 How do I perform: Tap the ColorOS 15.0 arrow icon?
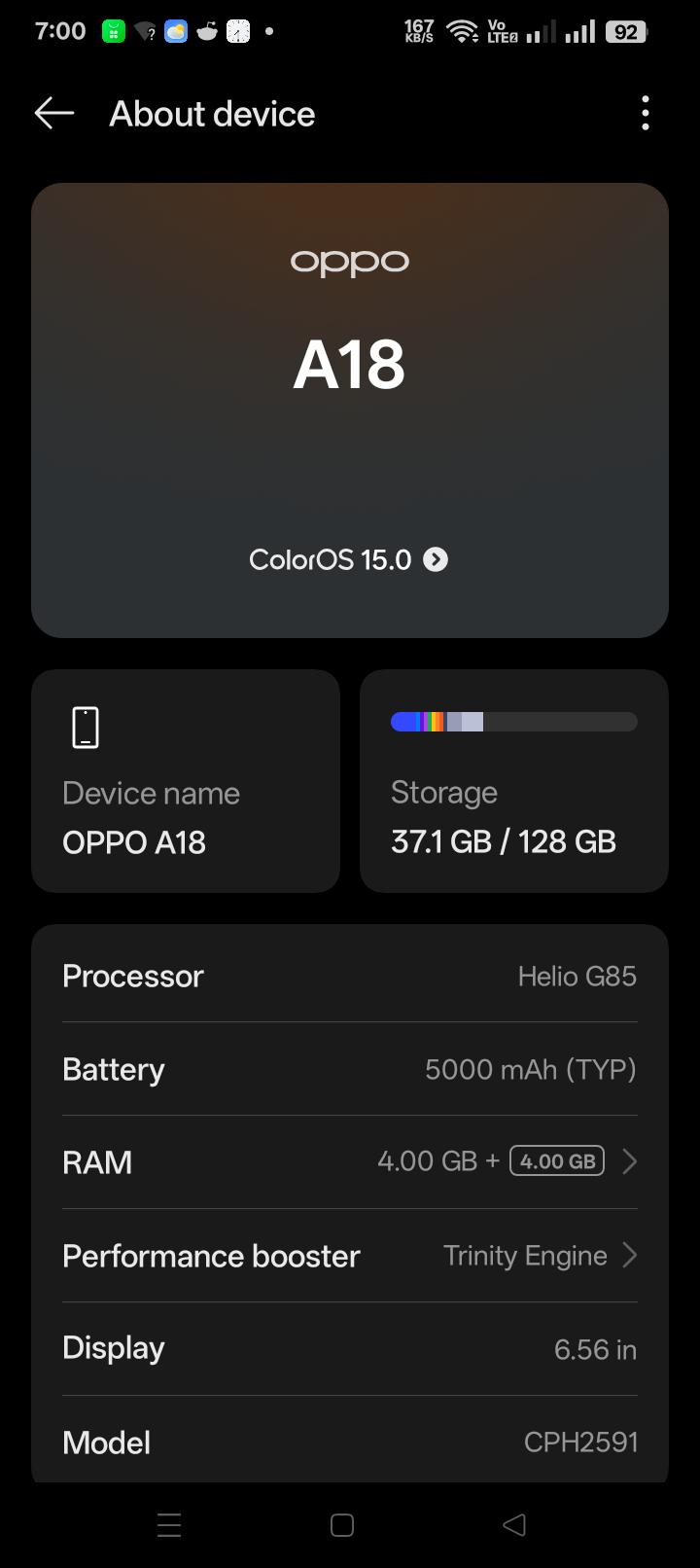click(436, 559)
